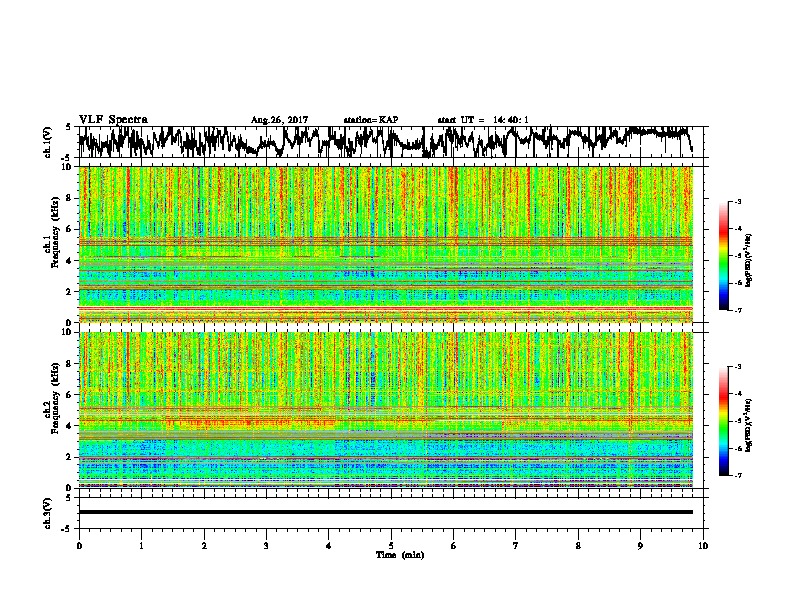This screenshot has height=612, width=792.
Task: Click the "-7" label on ch.2 color bar
Action: point(737,476)
